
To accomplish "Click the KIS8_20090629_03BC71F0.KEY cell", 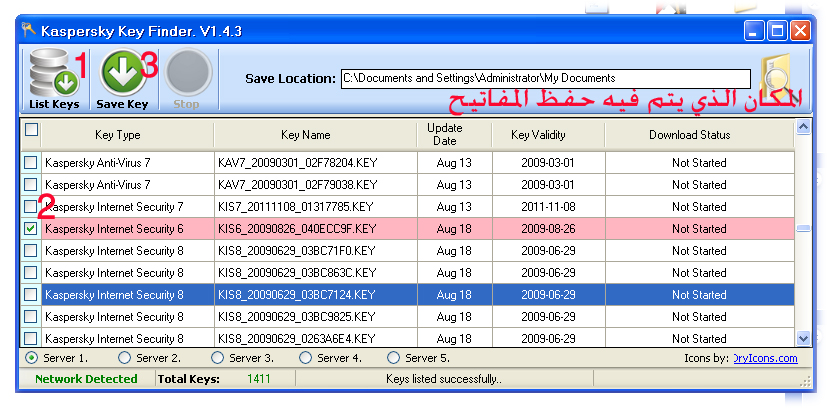I will click(x=315, y=251).
